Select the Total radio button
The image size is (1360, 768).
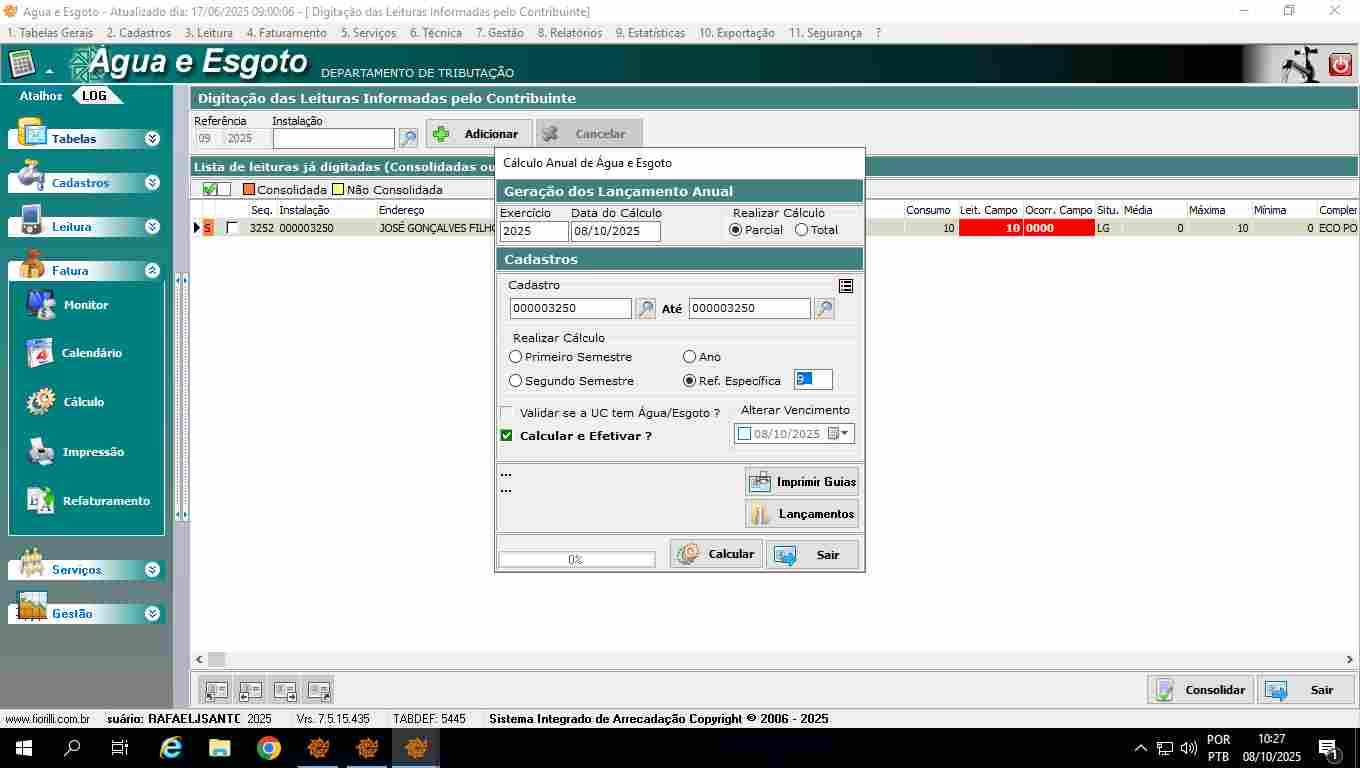[x=802, y=230]
